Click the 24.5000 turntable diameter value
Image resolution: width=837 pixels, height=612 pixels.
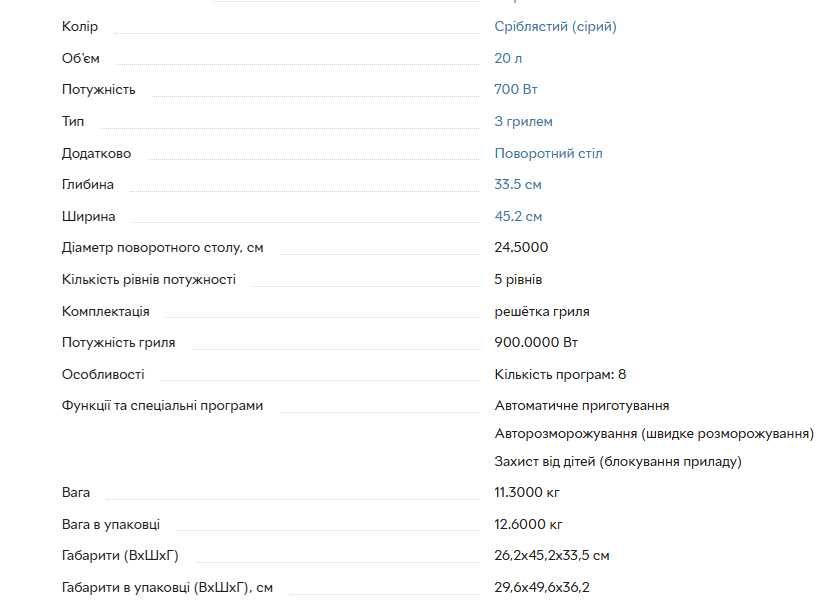tap(521, 248)
